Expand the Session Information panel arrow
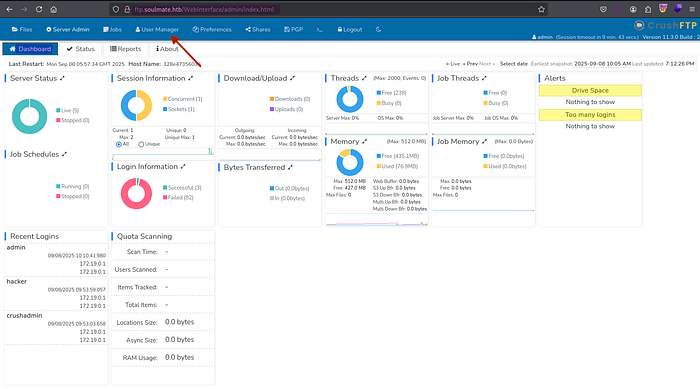Screen dimensions: 700x389 191,78
